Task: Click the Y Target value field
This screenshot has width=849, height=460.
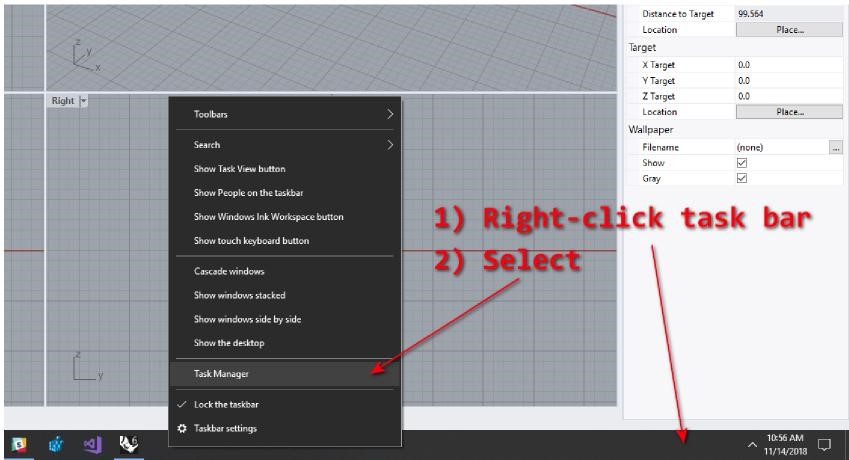Action: [x=789, y=80]
